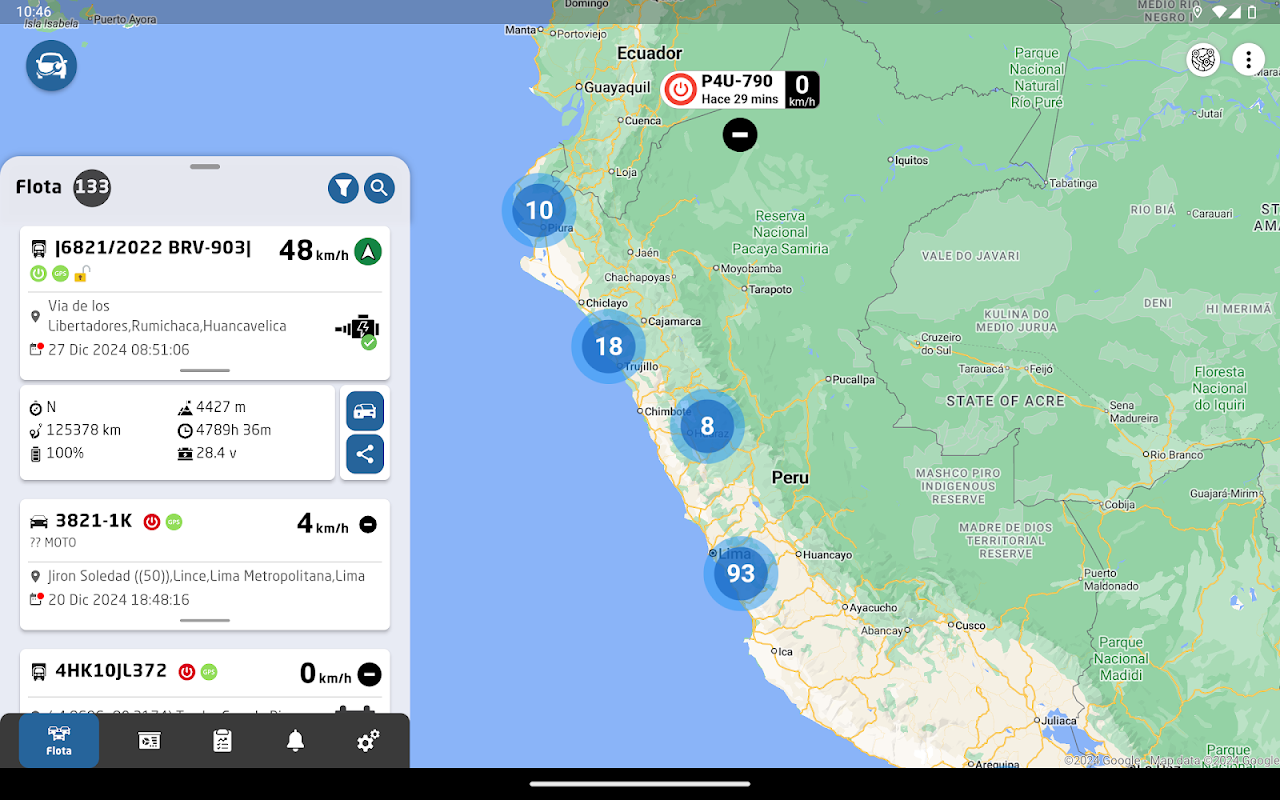
Task: Click the bus icon of the BRV-903 card
Action: [x=39, y=249]
